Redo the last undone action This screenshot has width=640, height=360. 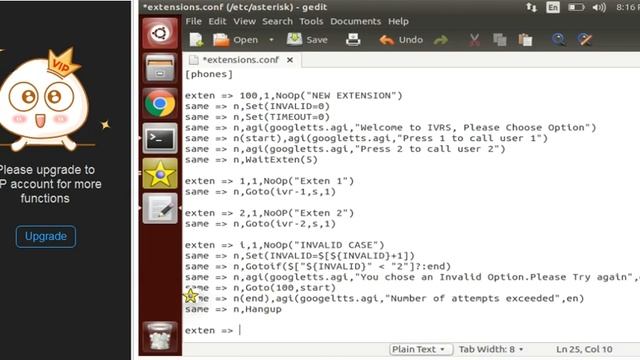[441, 40]
